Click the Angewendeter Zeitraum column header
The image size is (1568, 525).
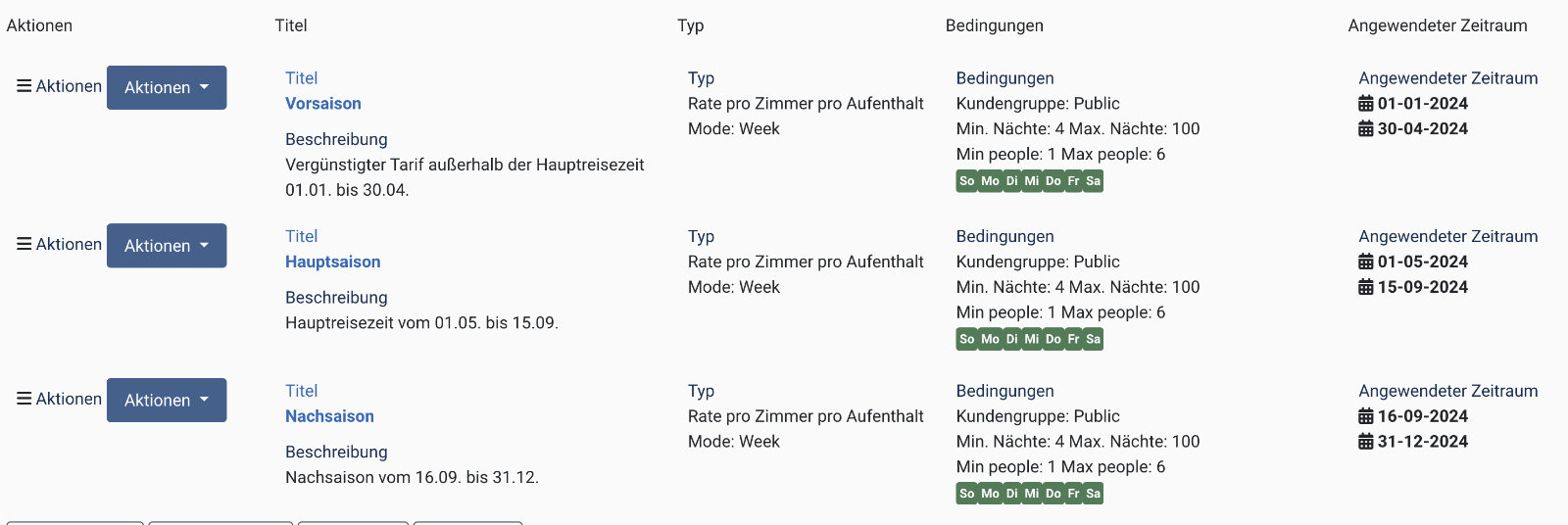[x=1437, y=25]
